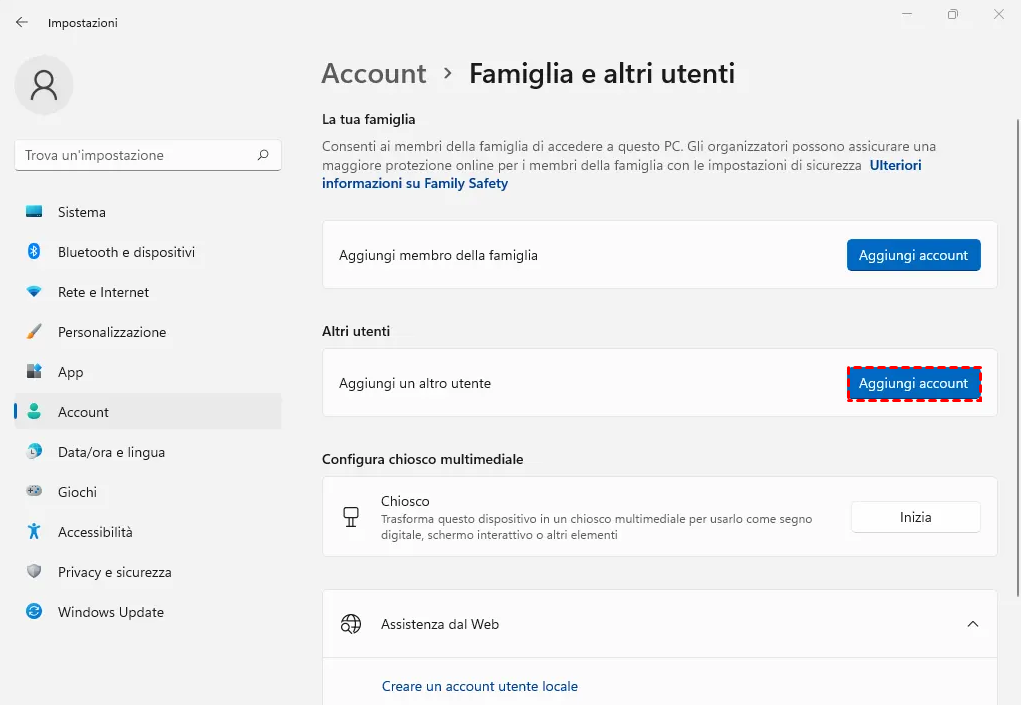The image size is (1021, 705).
Task: Click the Privacy e sicurezza shield icon
Action: (x=34, y=572)
